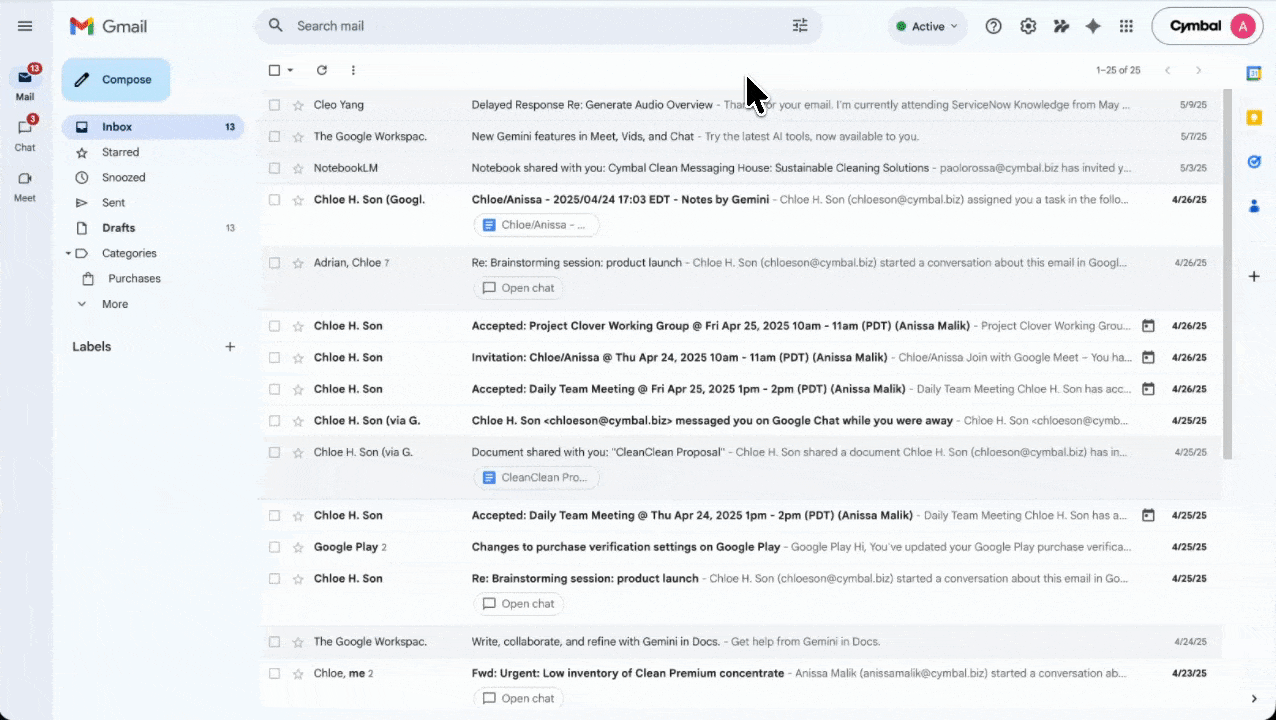Refresh the inbox
This screenshot has width=1276, height=720.
(x=321, y=70)
